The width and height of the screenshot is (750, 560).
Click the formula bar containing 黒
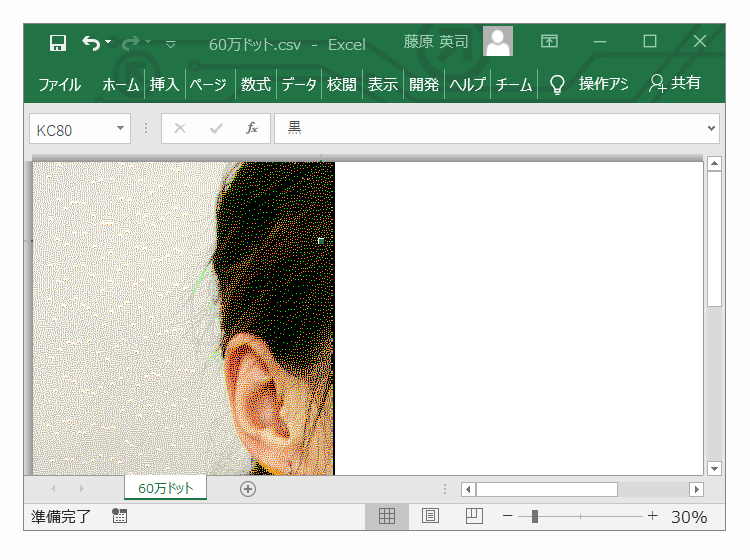[490, 128]
